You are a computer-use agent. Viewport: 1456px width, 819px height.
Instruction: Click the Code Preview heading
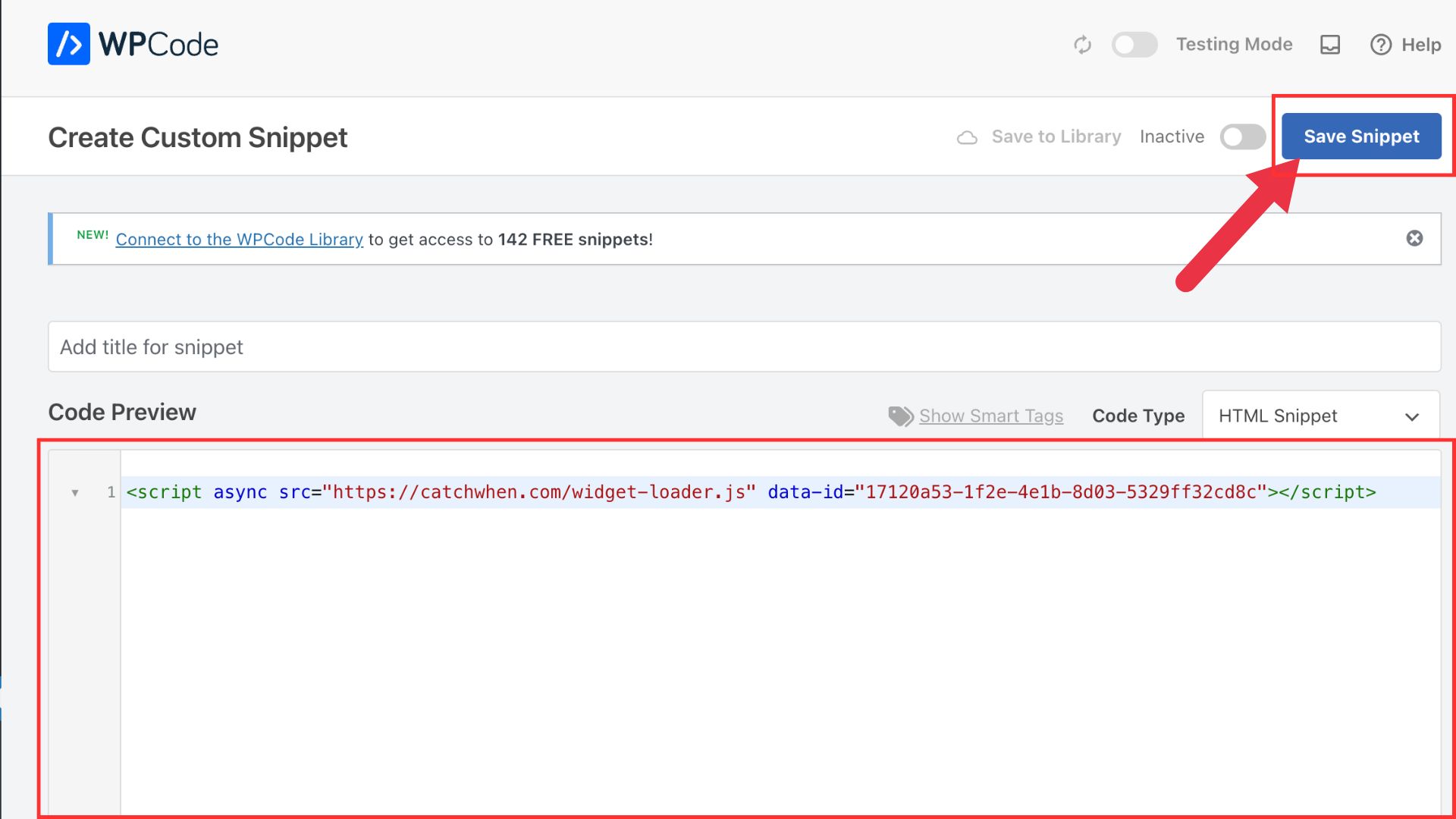coord(122,412)
